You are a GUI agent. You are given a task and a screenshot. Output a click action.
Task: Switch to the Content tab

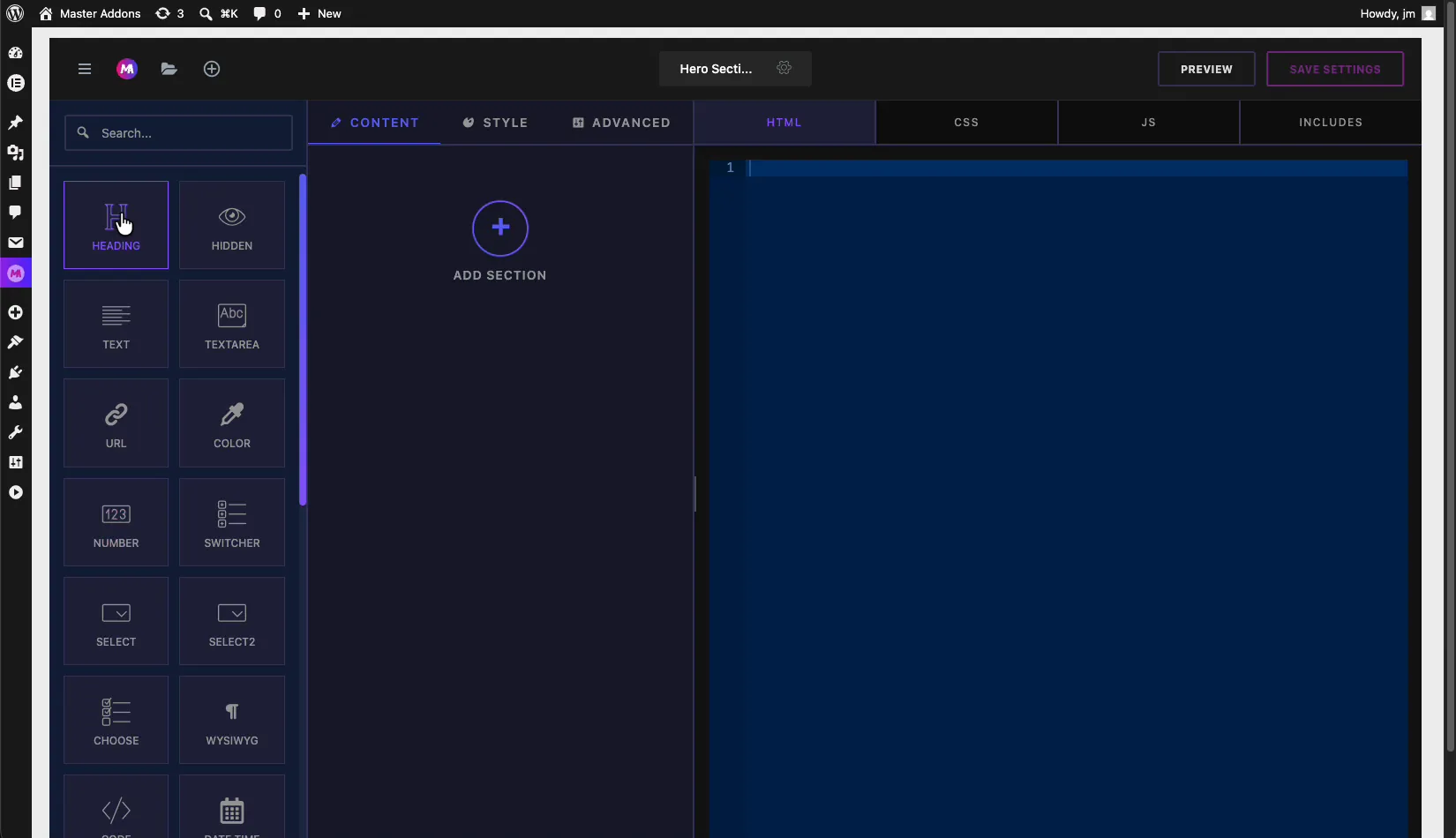point(374,123)
